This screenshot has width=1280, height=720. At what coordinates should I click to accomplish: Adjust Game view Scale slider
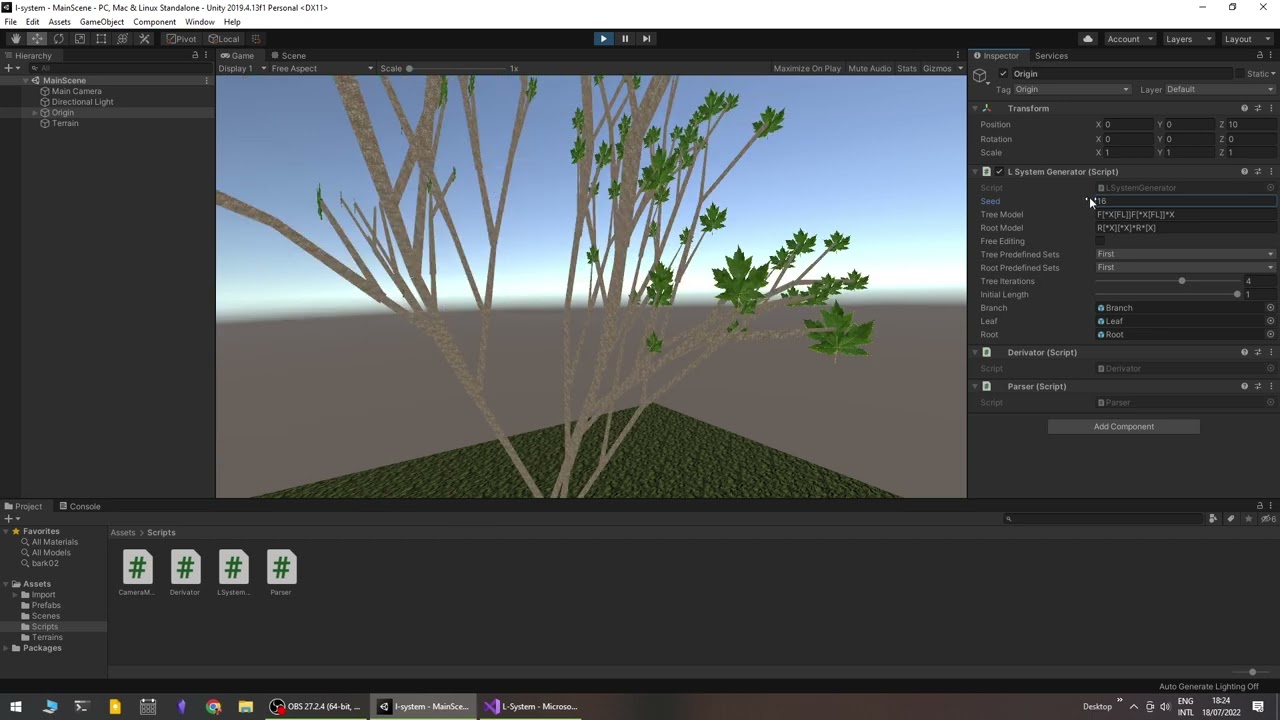click(x=455, y=69)
